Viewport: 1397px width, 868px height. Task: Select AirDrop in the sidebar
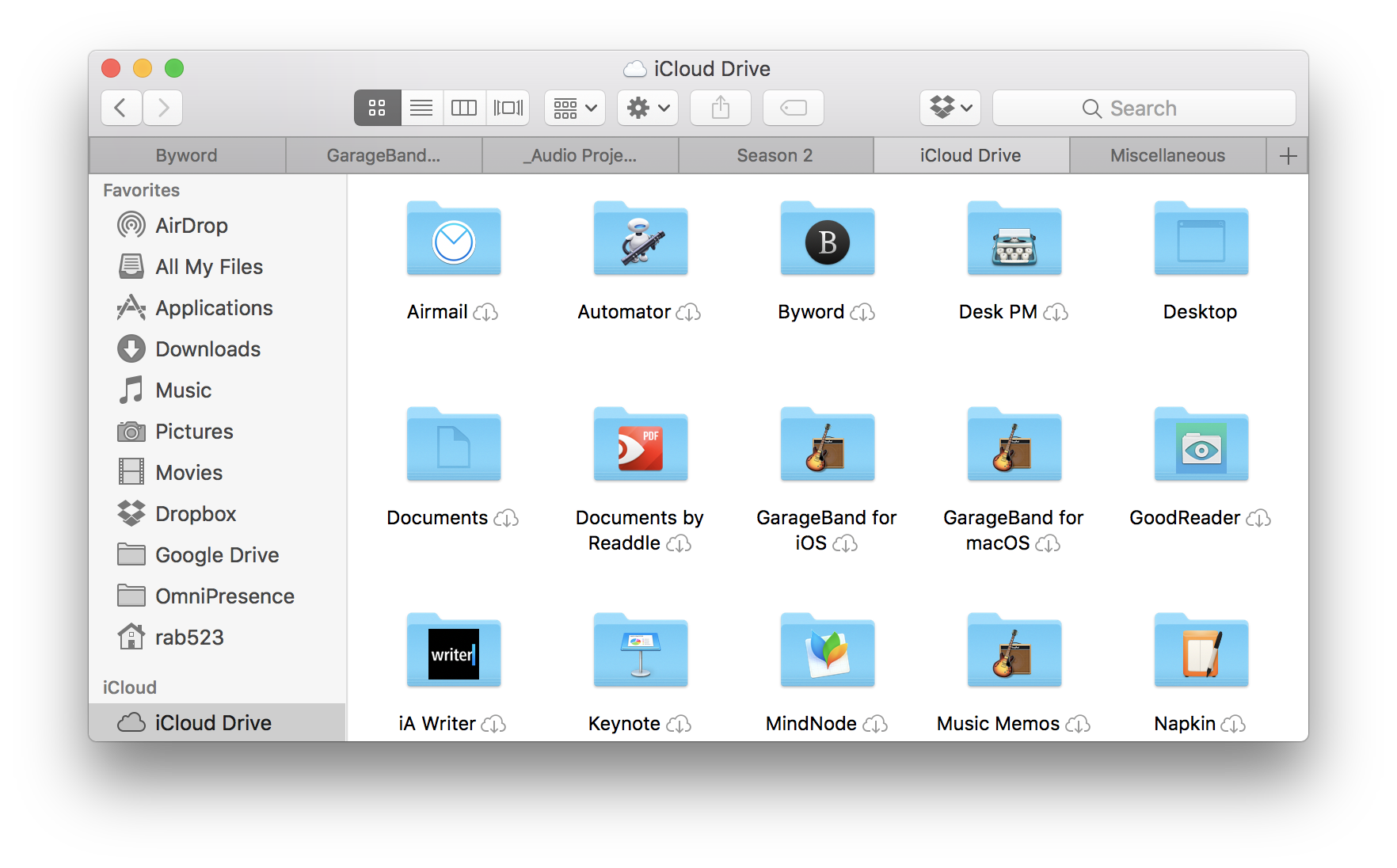coord(217,226)
